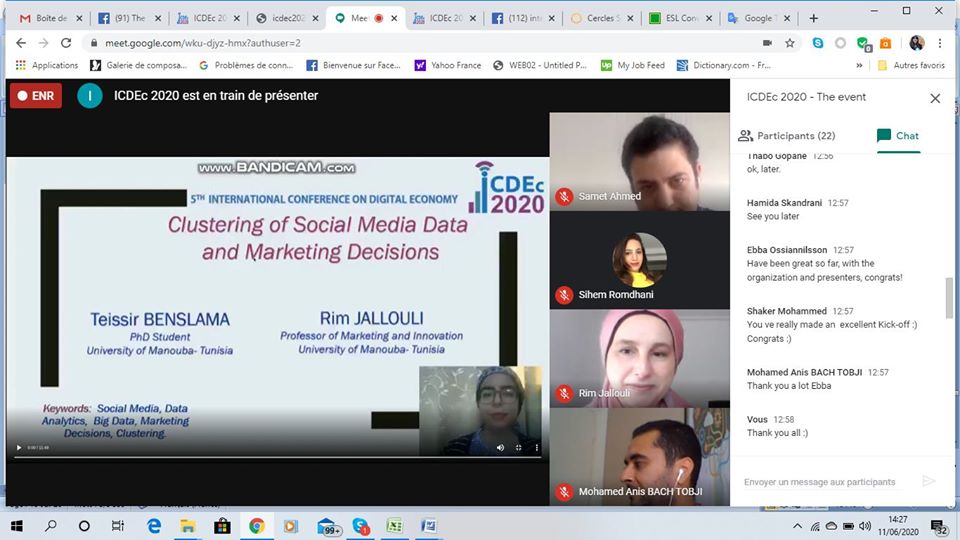Toggle the video volume speaker icon
Image resolution: width=960 pixels, height=540 pixels.
(500, 448)
